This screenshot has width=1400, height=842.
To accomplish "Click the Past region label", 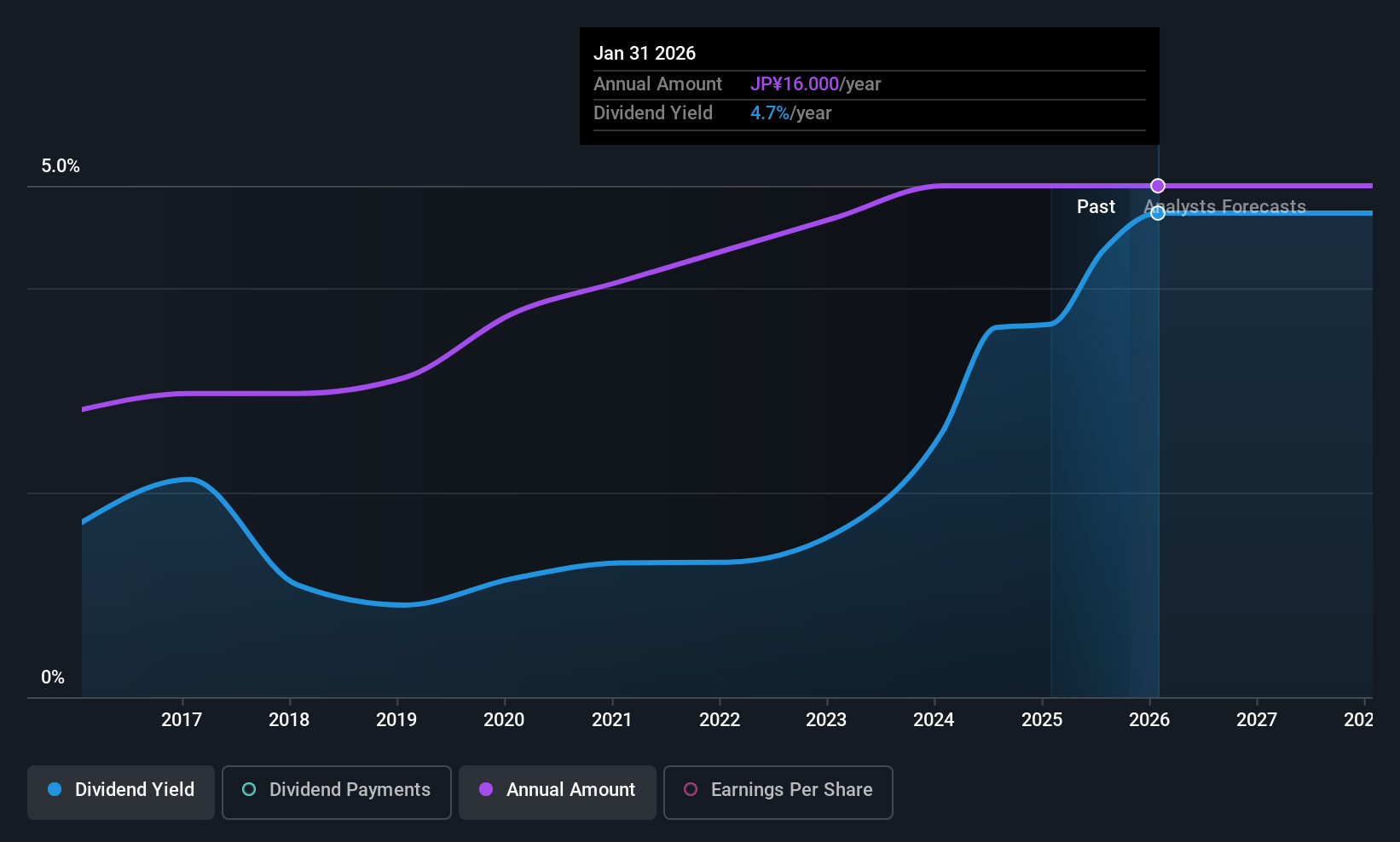I will [1096, 206].
